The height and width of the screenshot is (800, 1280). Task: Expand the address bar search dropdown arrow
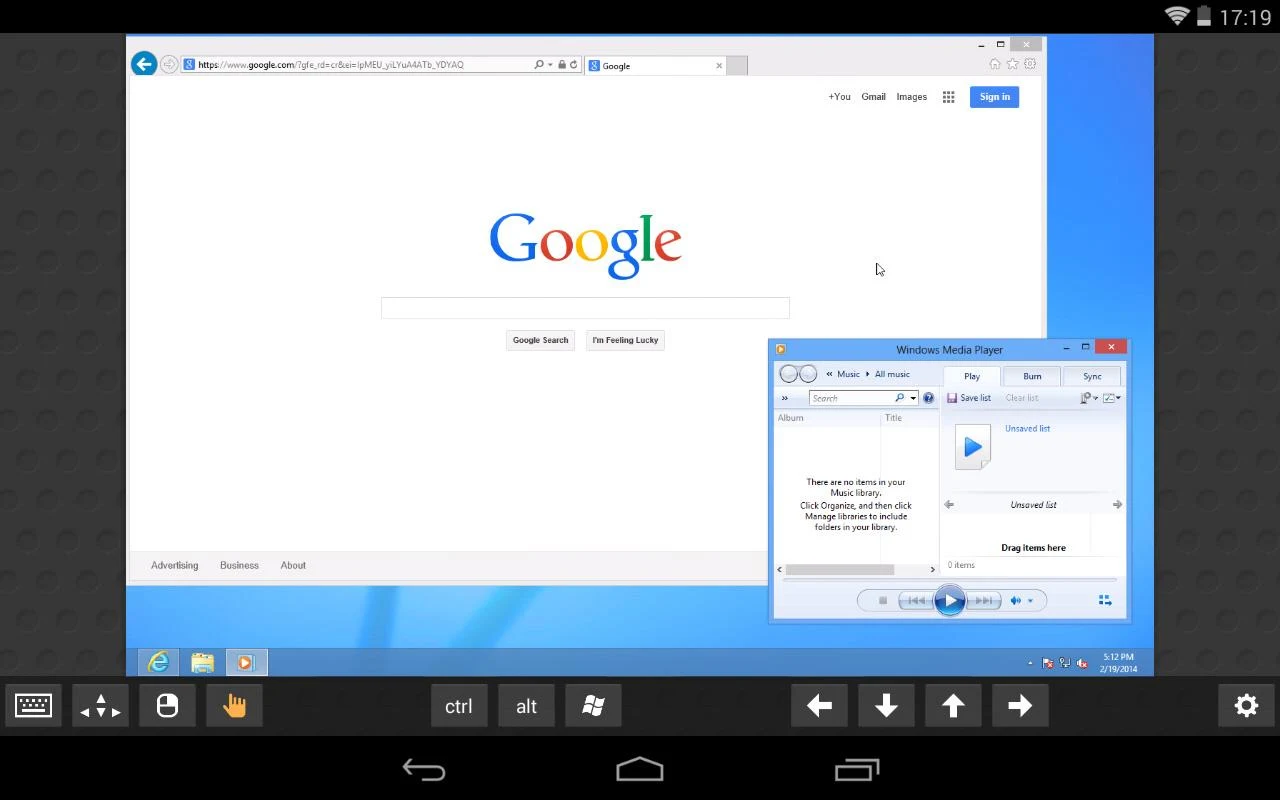[x=550, y=65]
